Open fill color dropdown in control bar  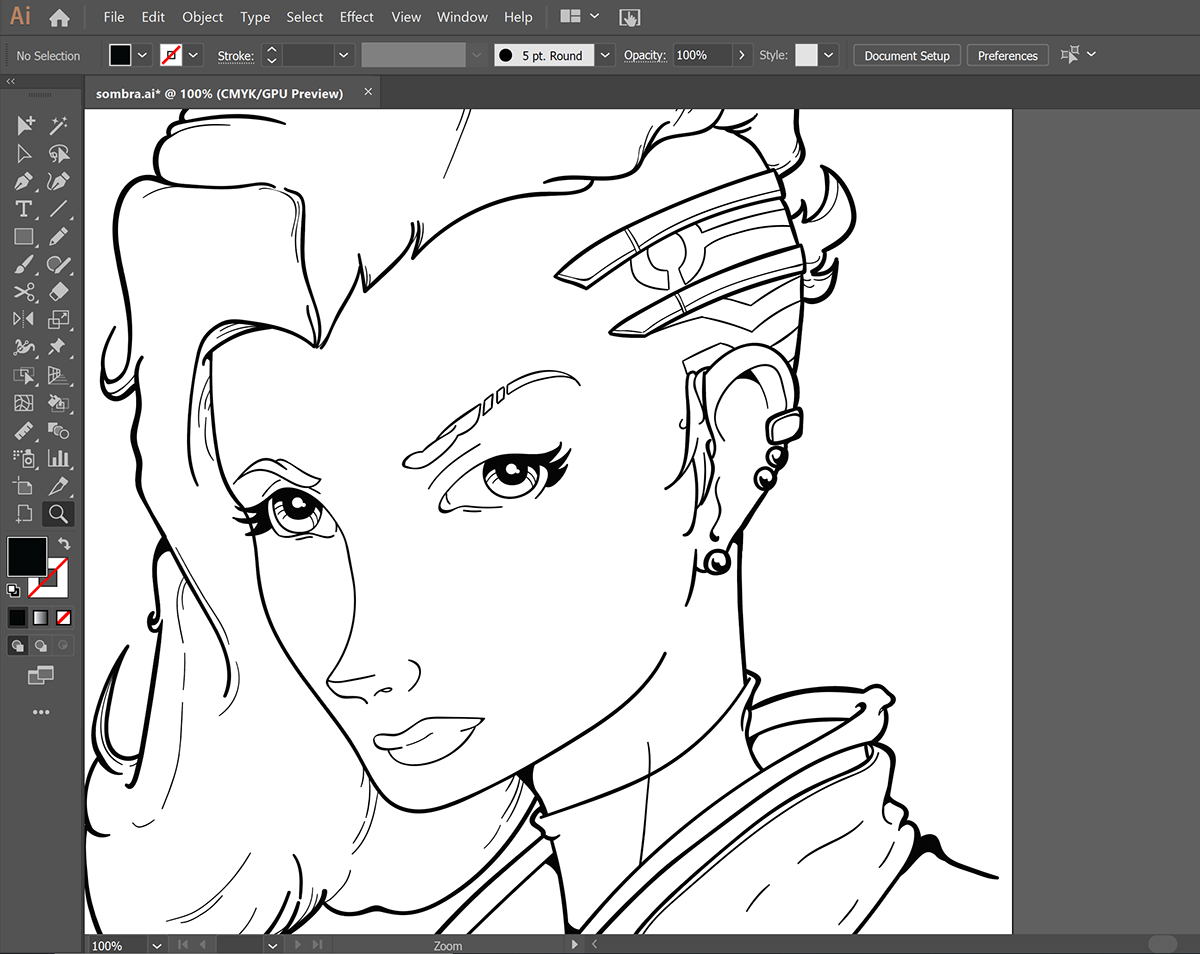pos(142,55)
